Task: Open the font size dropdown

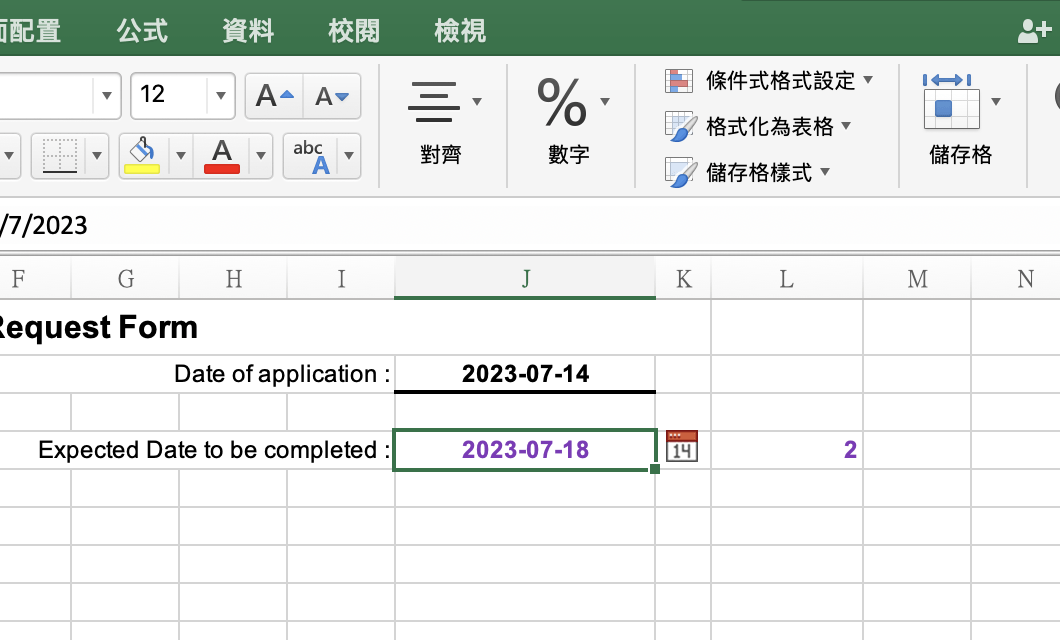Action: [220, 96]
